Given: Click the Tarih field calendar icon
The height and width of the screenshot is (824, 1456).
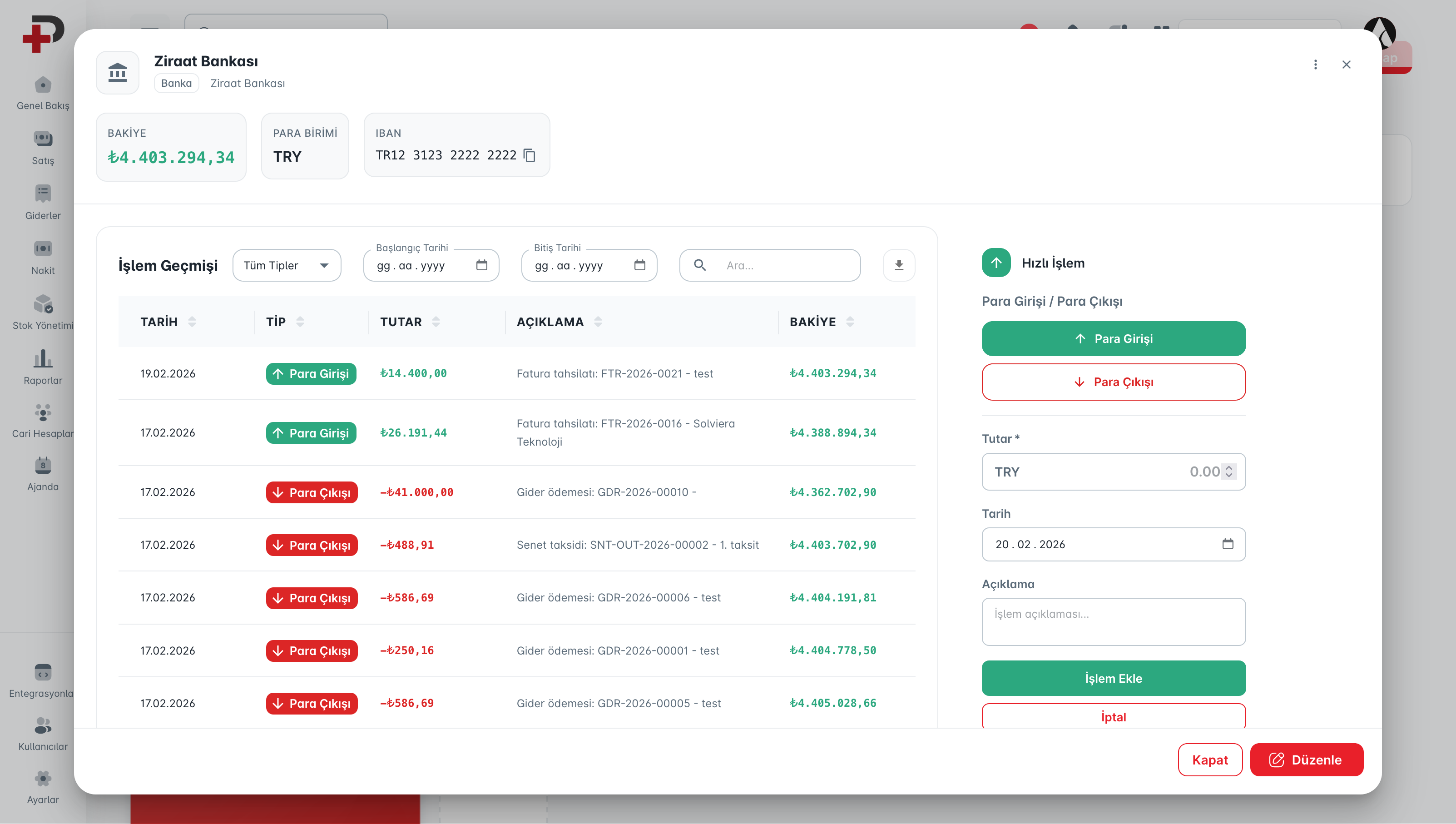Looking at the screenshot, I should click(1228, 544).
